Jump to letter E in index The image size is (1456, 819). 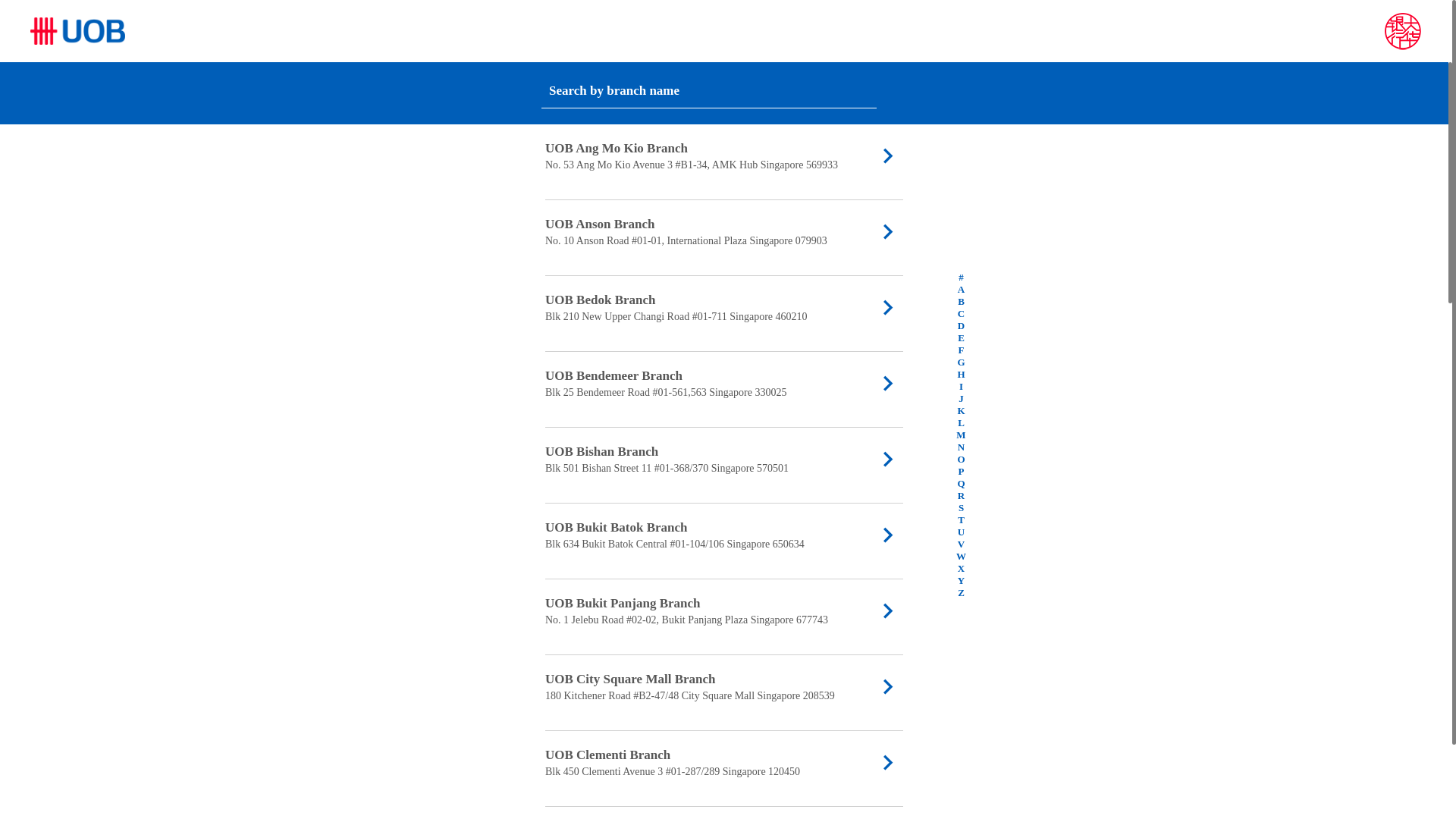click(x=961, y=338)
